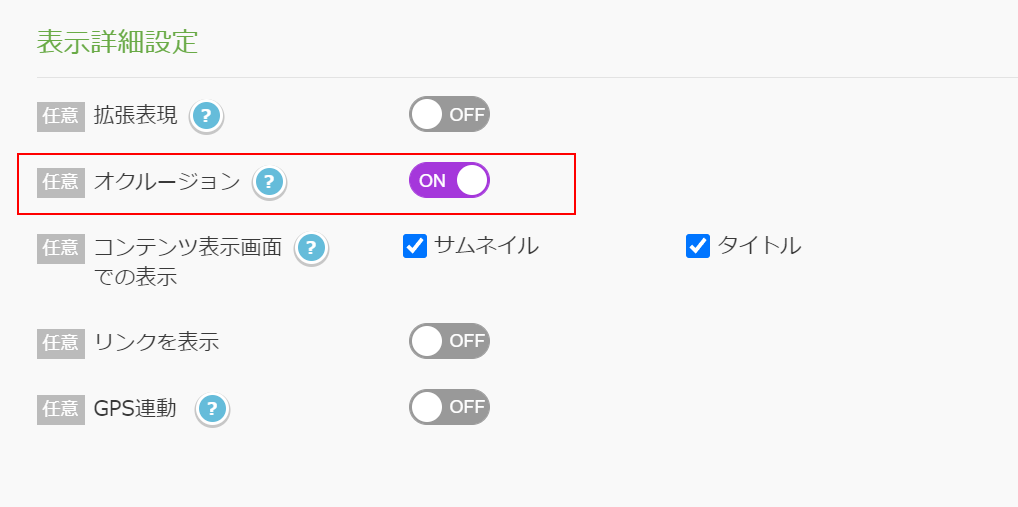The width and height of the screenshot is (1018, 507).
Task: Click the コンテンツ表示画面での表示 label
Action: 188,262
